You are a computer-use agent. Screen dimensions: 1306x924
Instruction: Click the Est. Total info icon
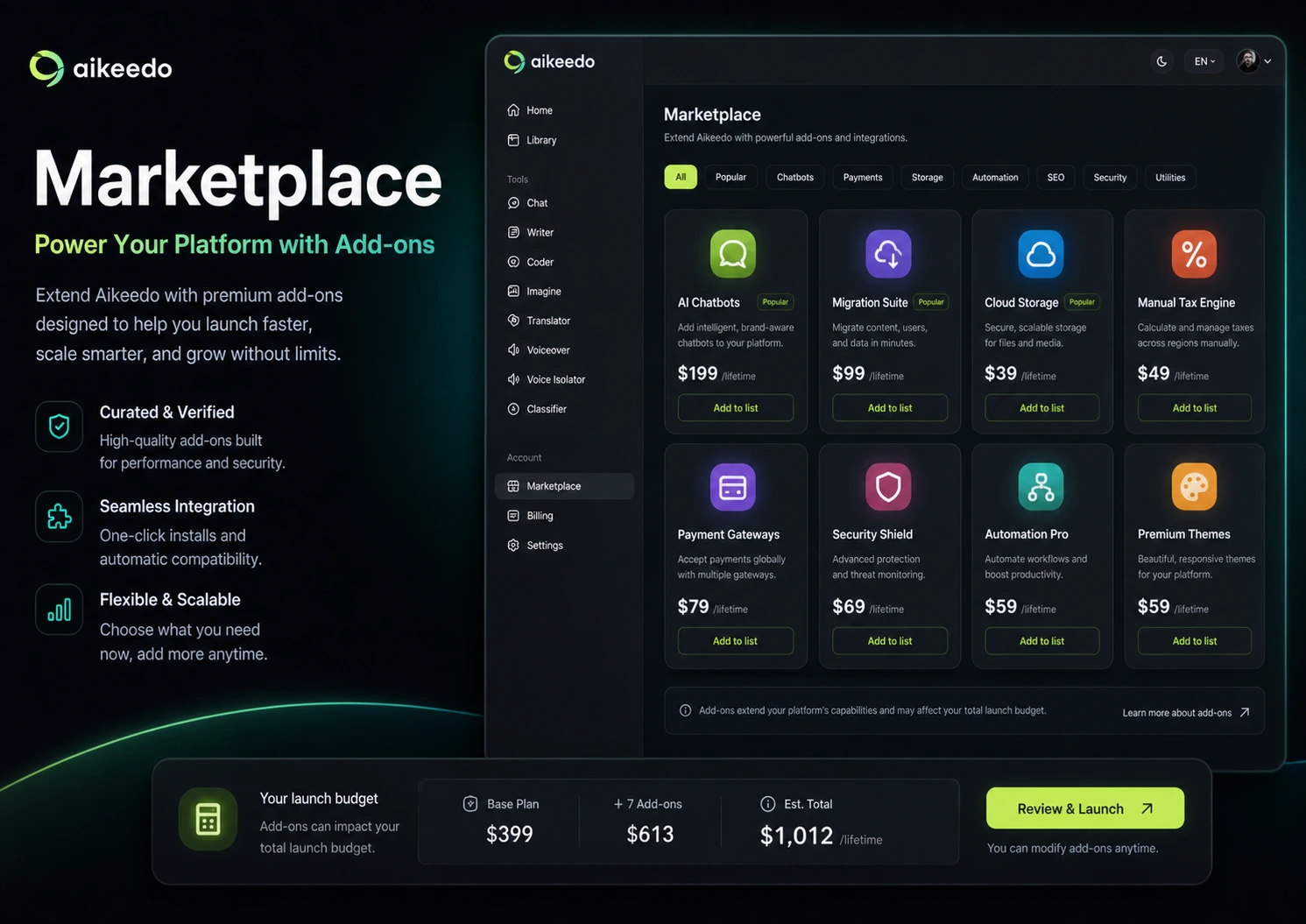click(x=768, y=804)
